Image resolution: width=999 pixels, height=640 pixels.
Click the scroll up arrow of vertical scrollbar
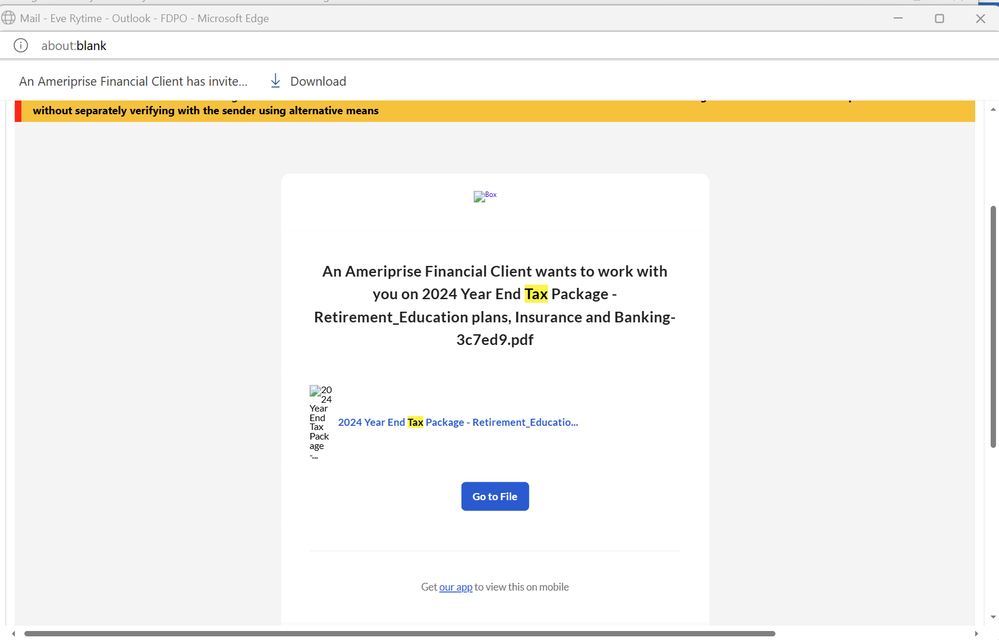(993, 110)
